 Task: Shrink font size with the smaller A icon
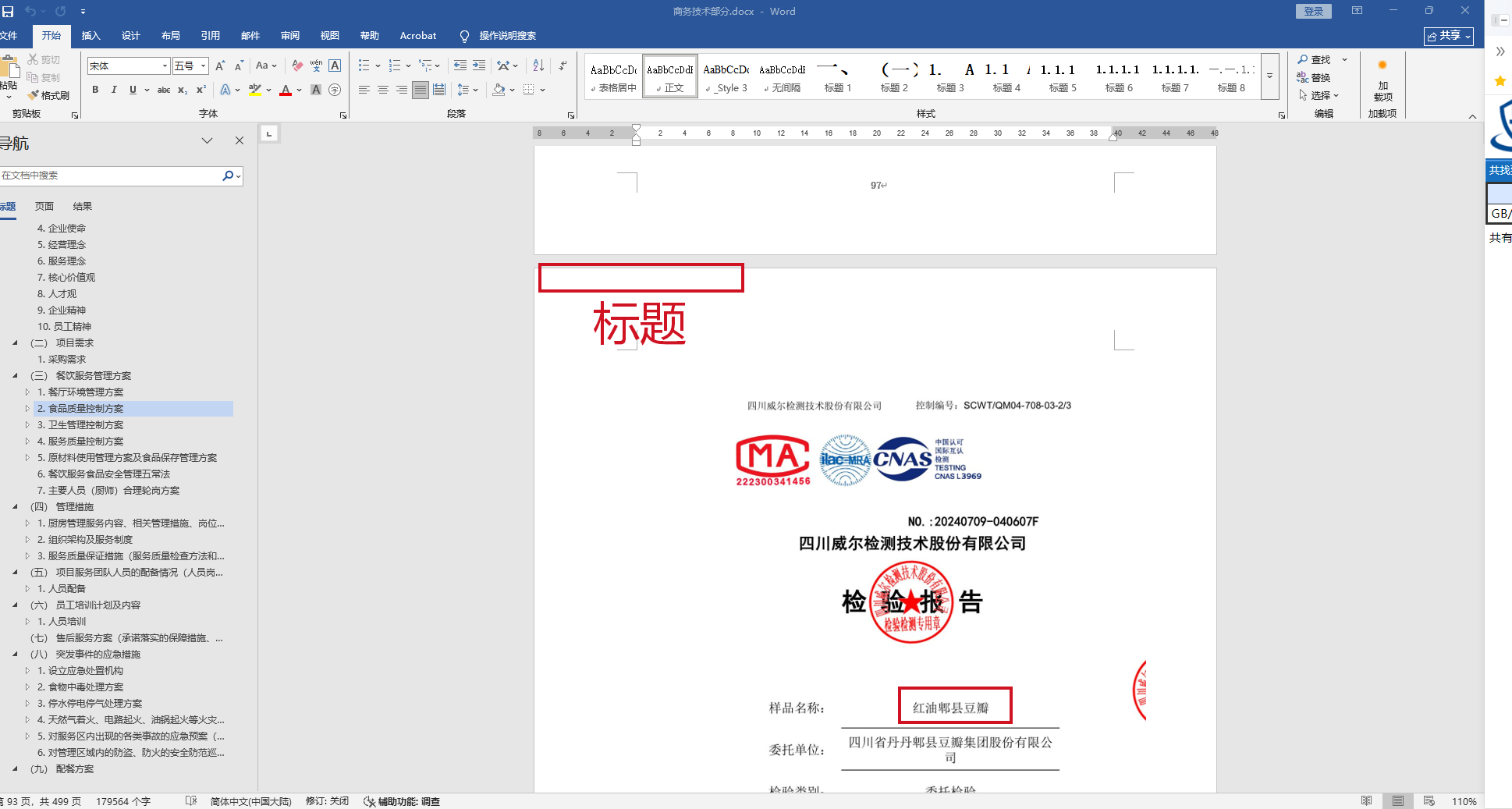[239, 66]
